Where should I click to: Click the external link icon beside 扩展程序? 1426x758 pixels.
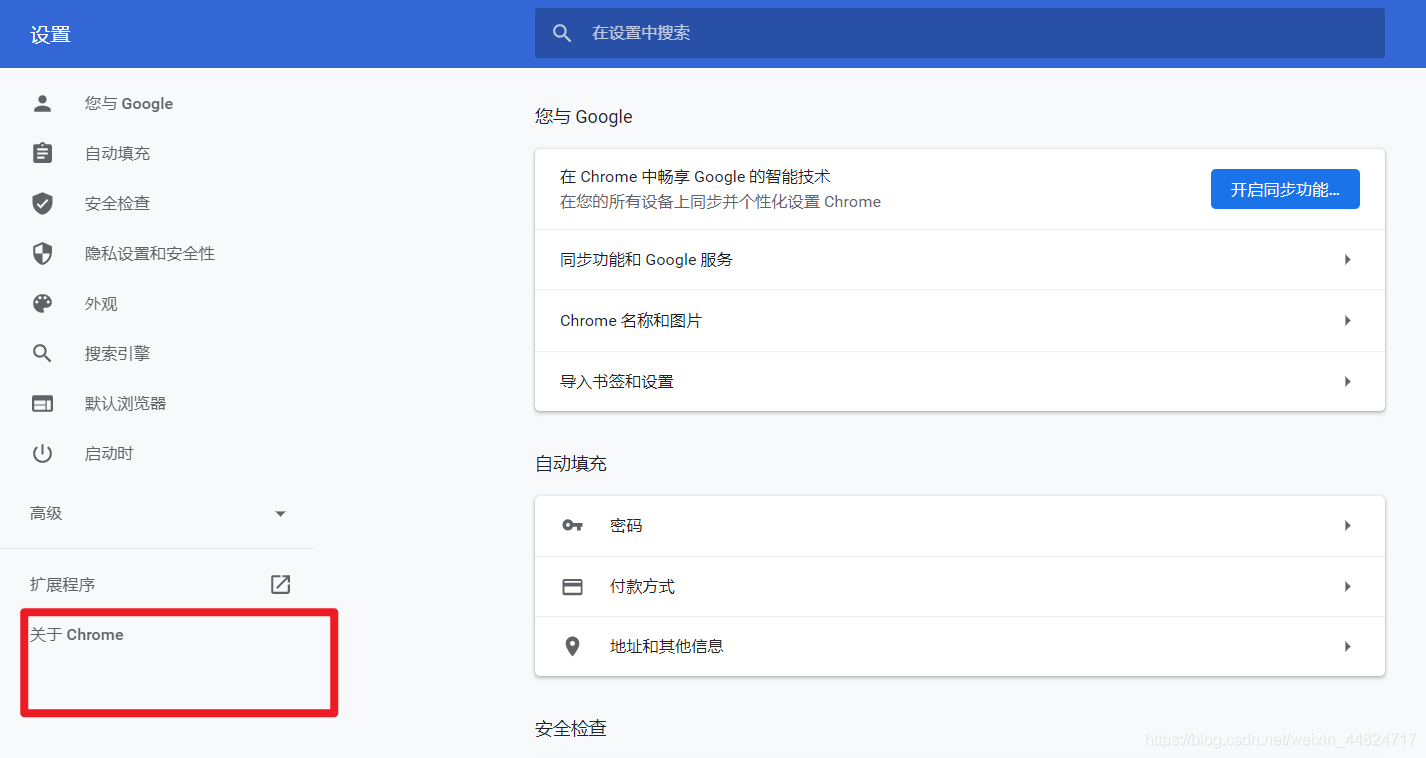281,584
